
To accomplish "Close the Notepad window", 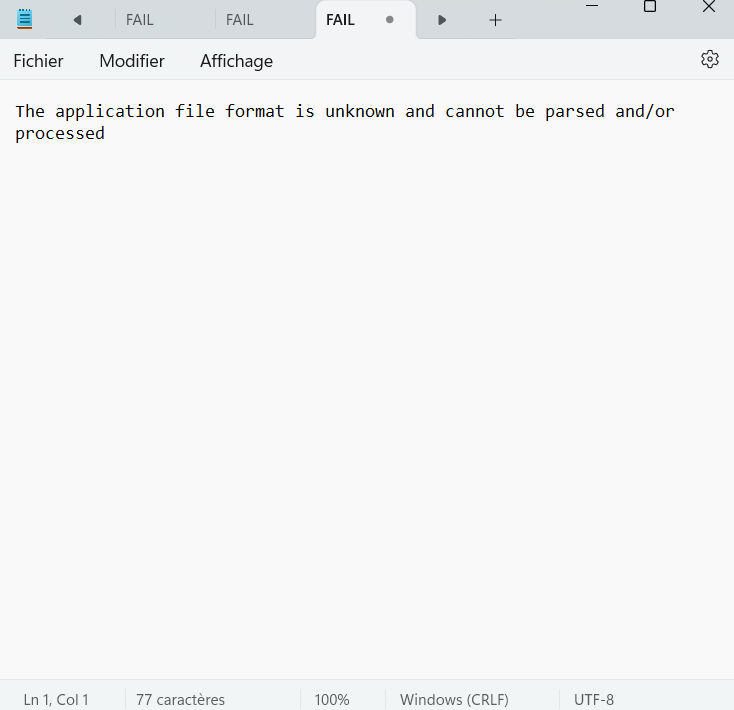I will point(709,7).
